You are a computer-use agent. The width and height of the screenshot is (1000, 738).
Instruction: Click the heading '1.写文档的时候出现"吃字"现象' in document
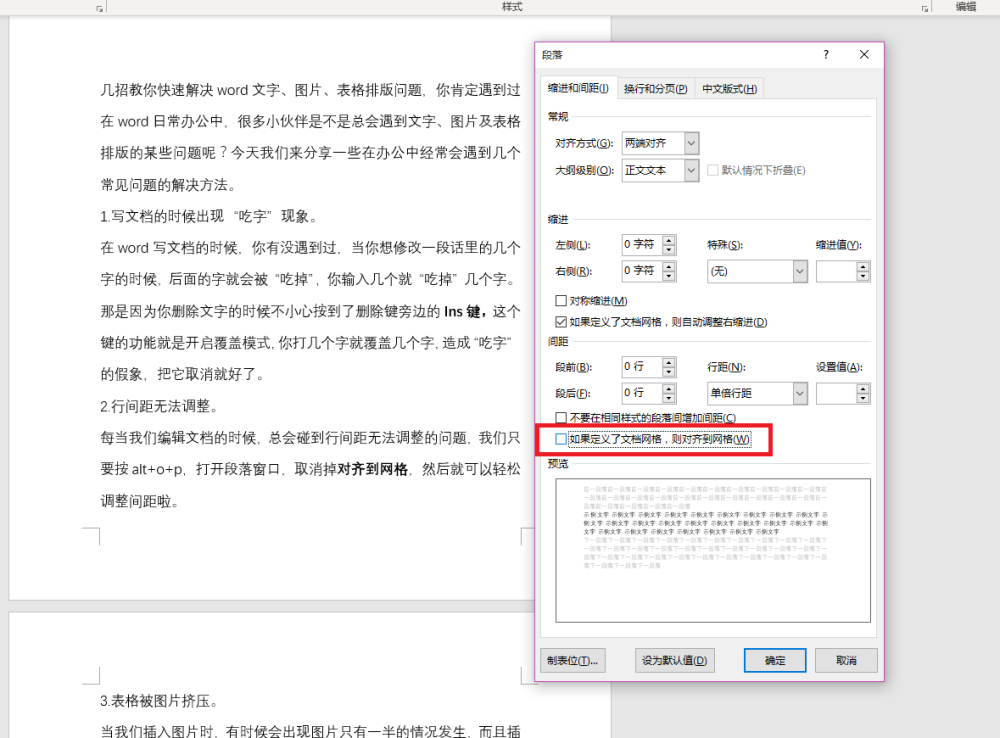209,216
